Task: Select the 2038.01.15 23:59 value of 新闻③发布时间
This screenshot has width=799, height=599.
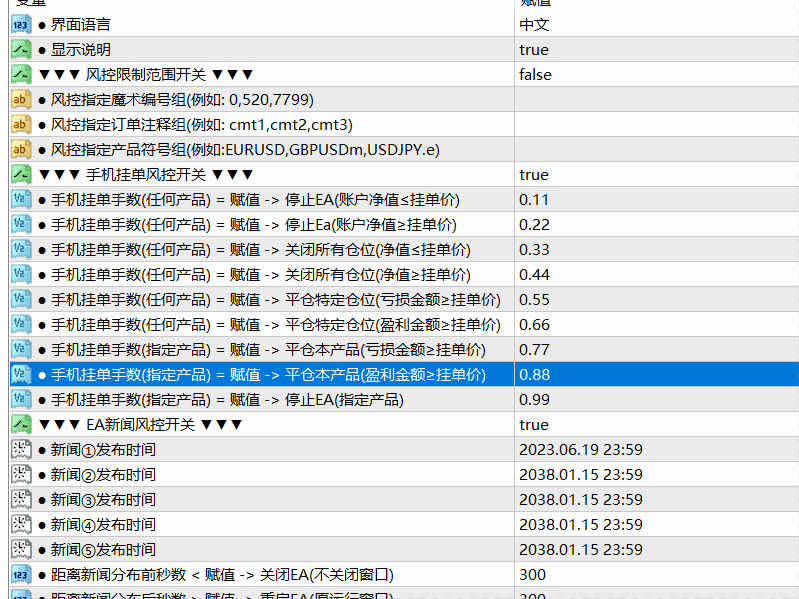Action: click(x=581, y=499)
